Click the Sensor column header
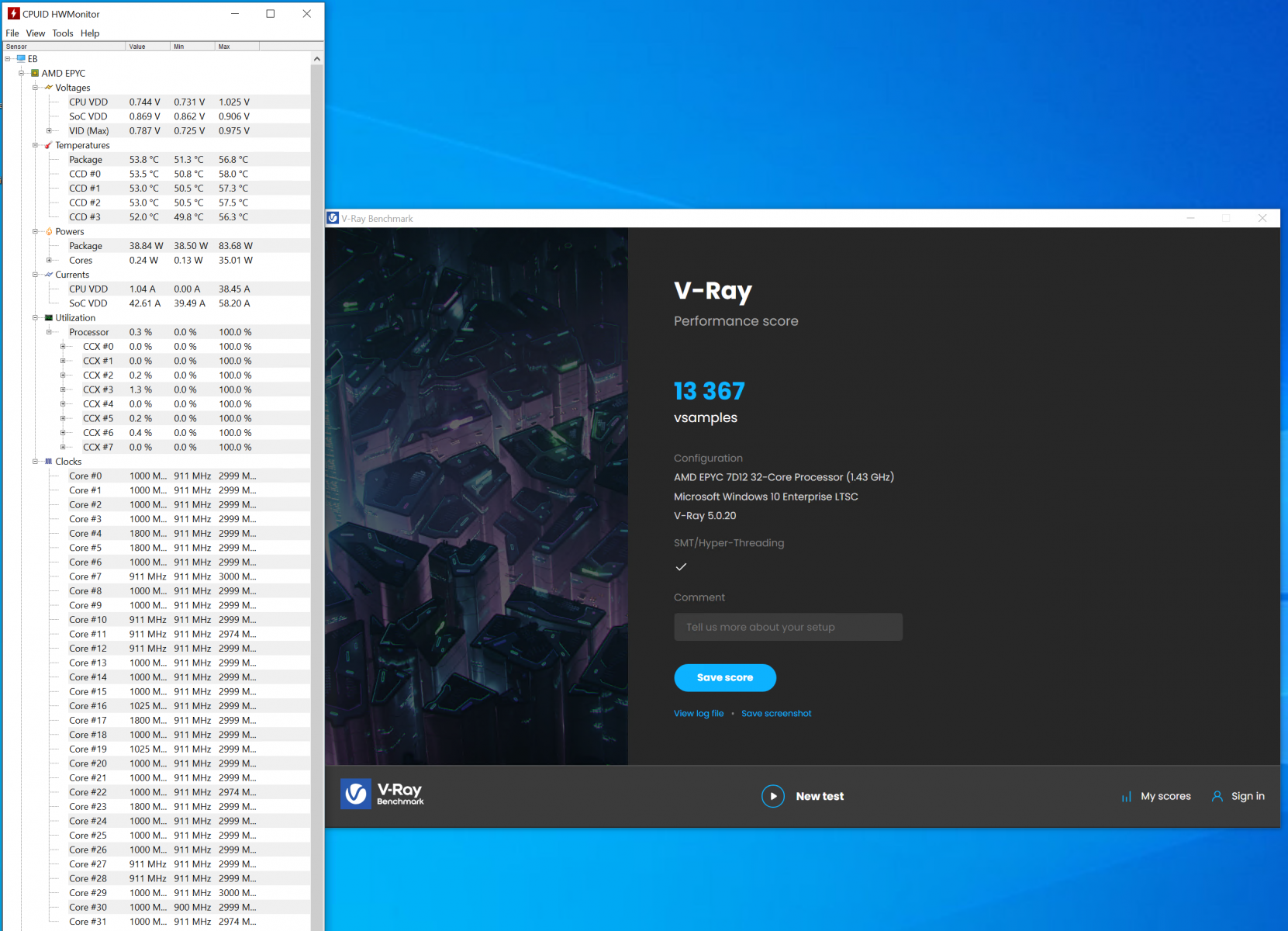 [x=63, y=47]
